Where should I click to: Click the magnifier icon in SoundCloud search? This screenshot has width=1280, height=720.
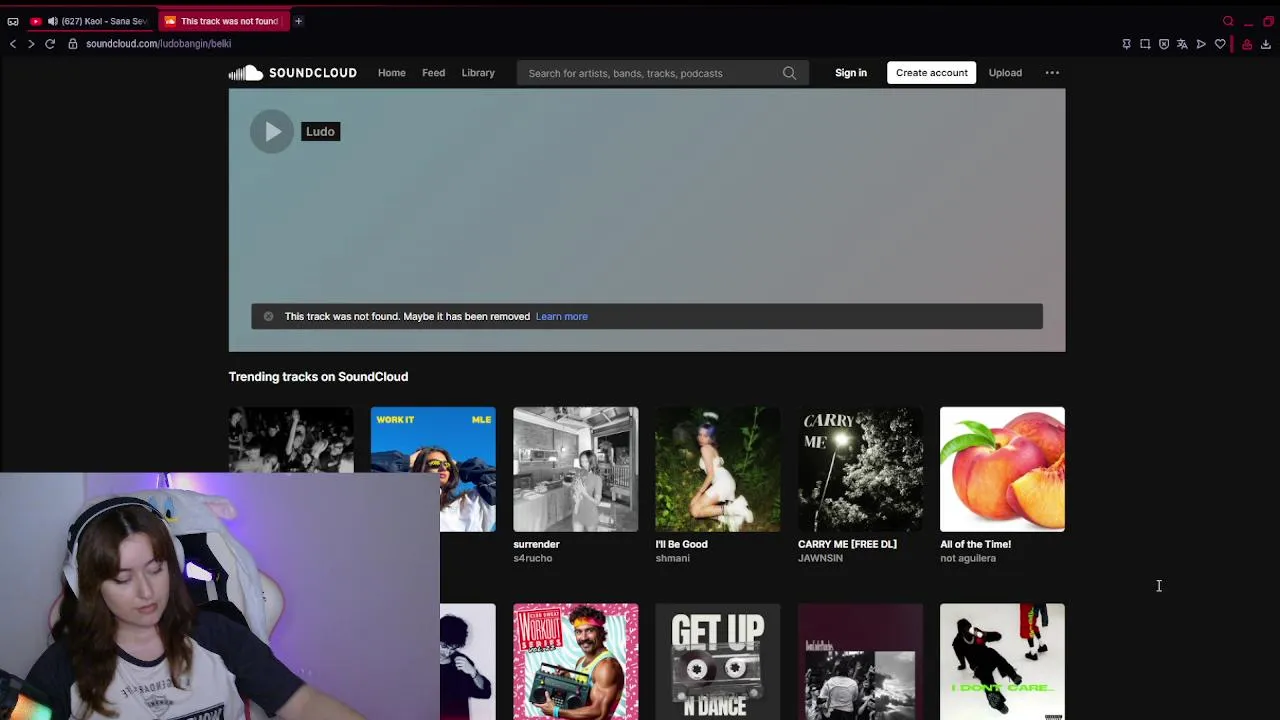click(x=789, y=73)
